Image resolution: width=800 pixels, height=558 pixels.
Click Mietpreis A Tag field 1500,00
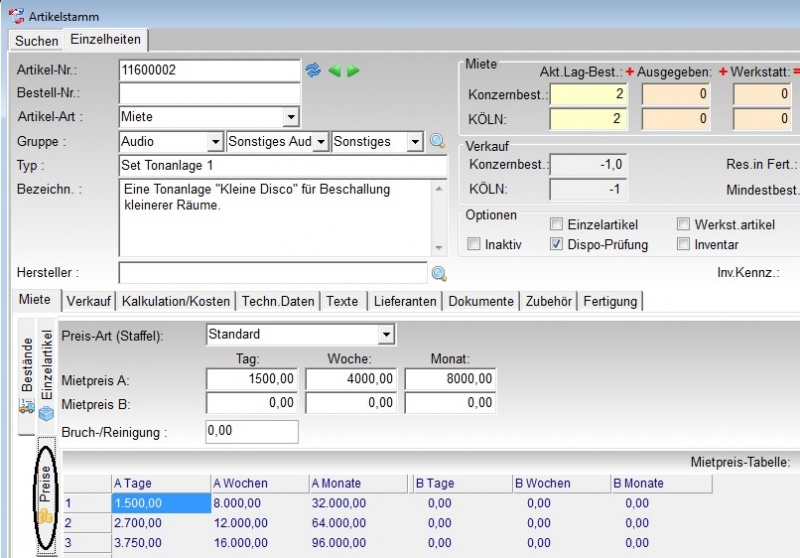[251, 379]
